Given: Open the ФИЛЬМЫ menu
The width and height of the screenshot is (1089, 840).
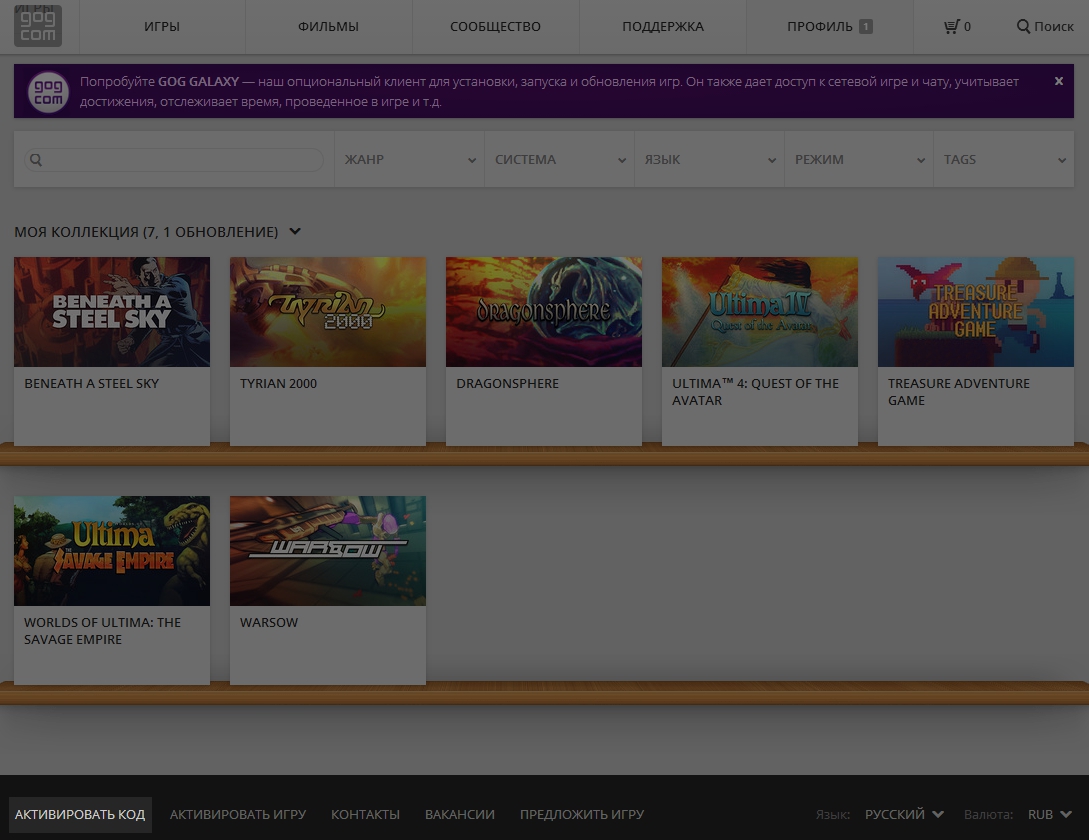Looking at the screenshot, I should point(329,26).
